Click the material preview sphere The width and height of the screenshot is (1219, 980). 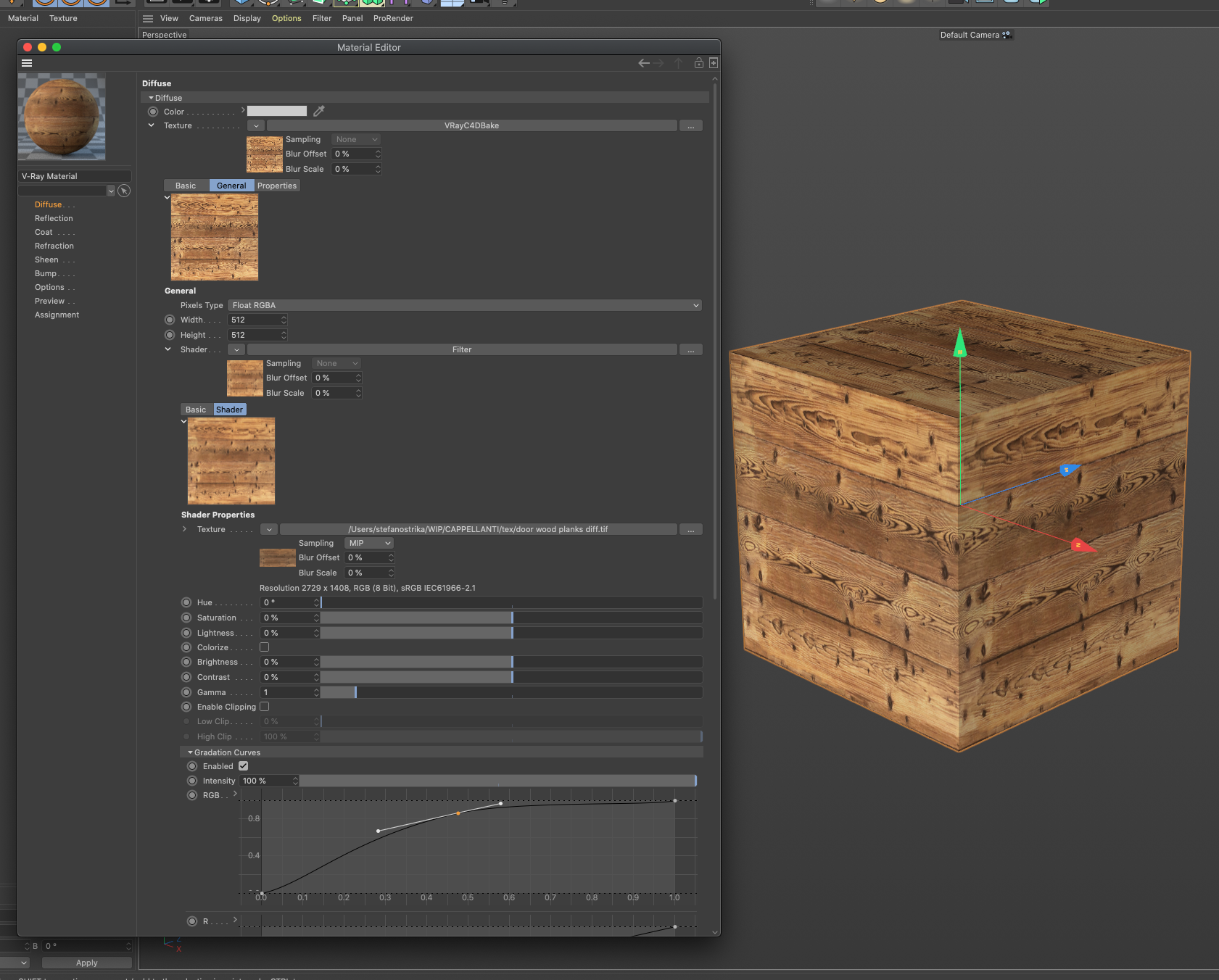point(62,117)
